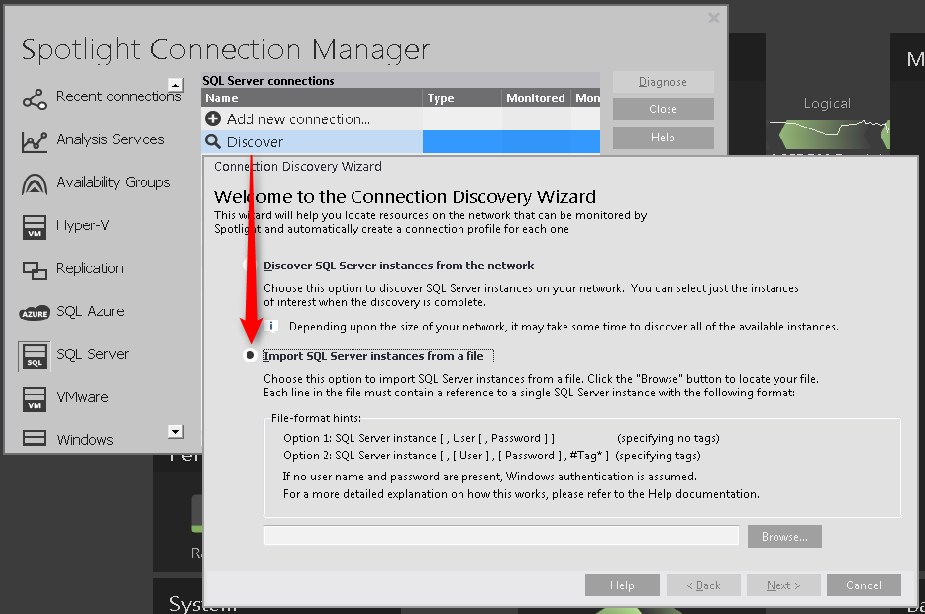
Task: Click the Recent connections icon
Action: click(x=34, y=98)
